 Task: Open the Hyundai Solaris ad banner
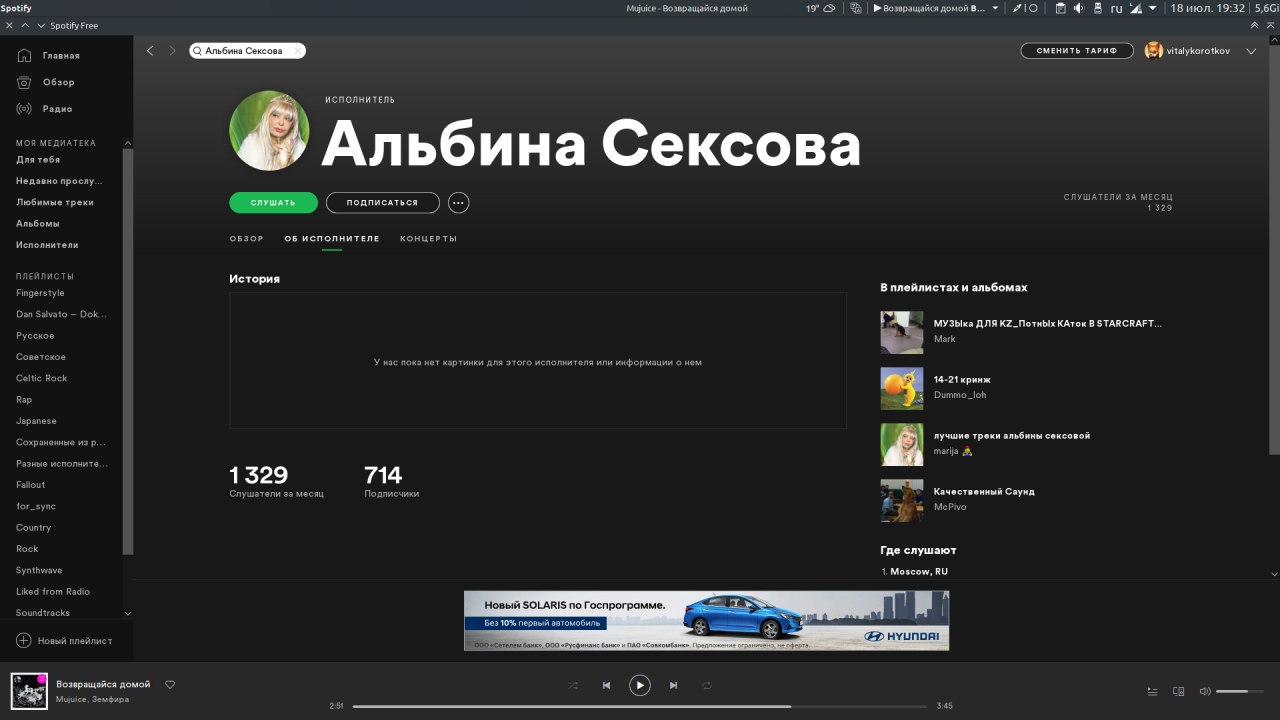pyautogui.click(x=706, y=620)
